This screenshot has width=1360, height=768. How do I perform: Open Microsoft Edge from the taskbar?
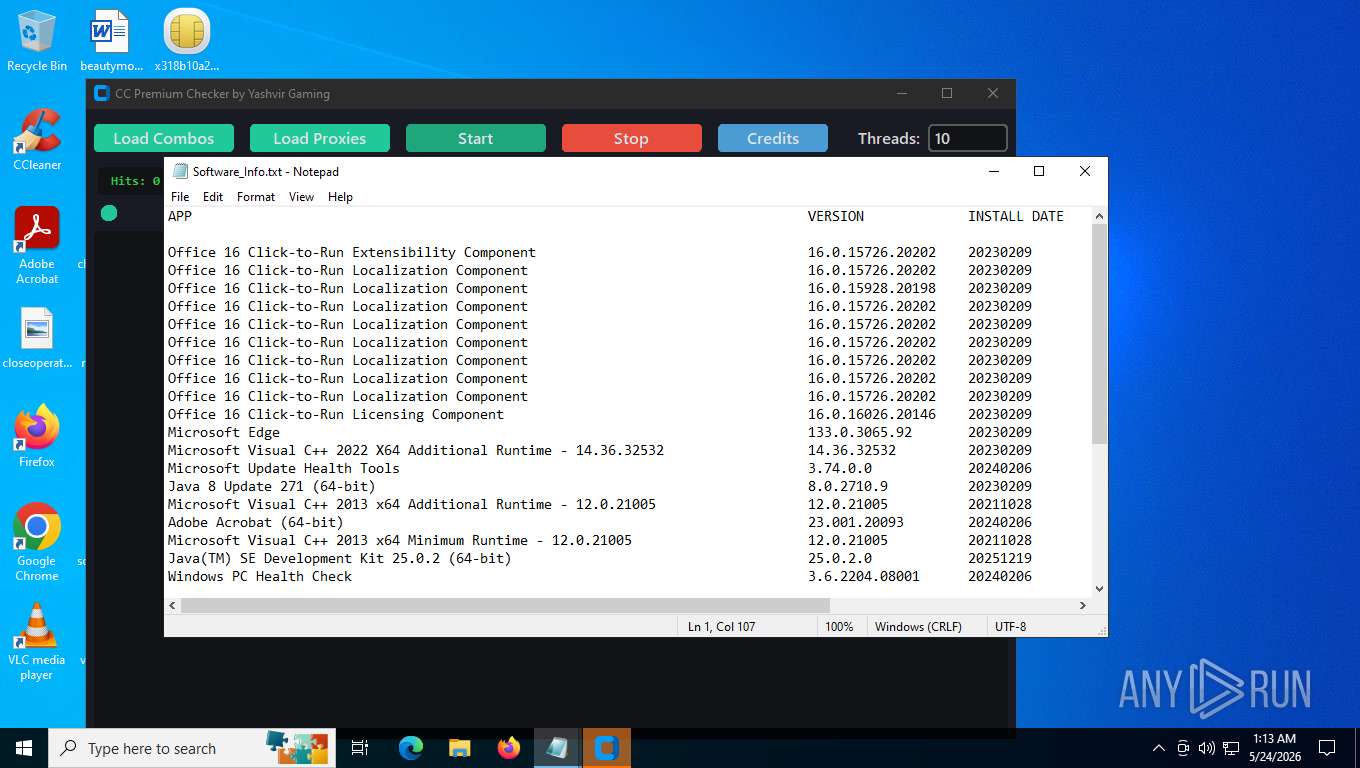[411, 748]
